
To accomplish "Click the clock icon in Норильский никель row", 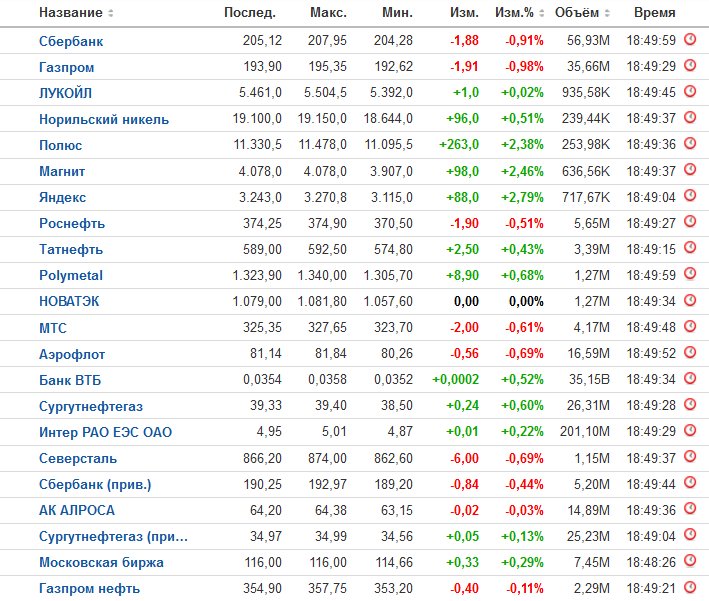I will [x=690, y=118].
